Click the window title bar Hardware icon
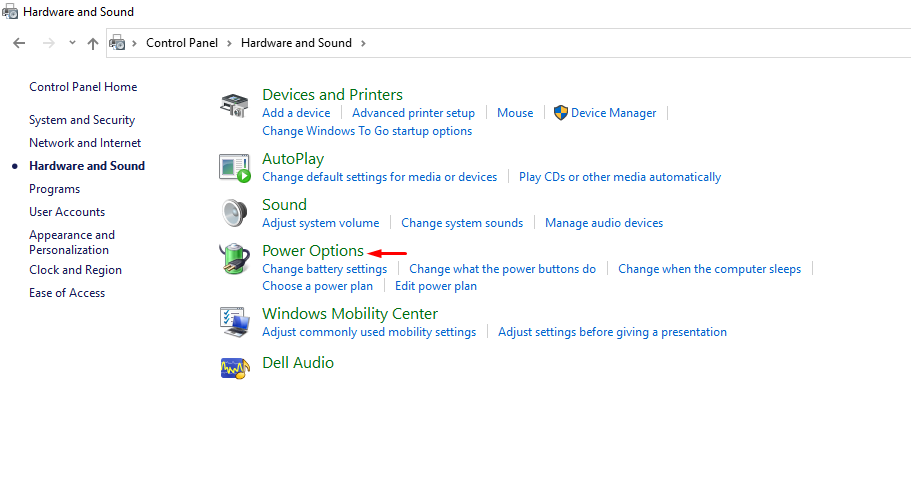Screen dimensions: 911x491 click(x=10, y=12)
